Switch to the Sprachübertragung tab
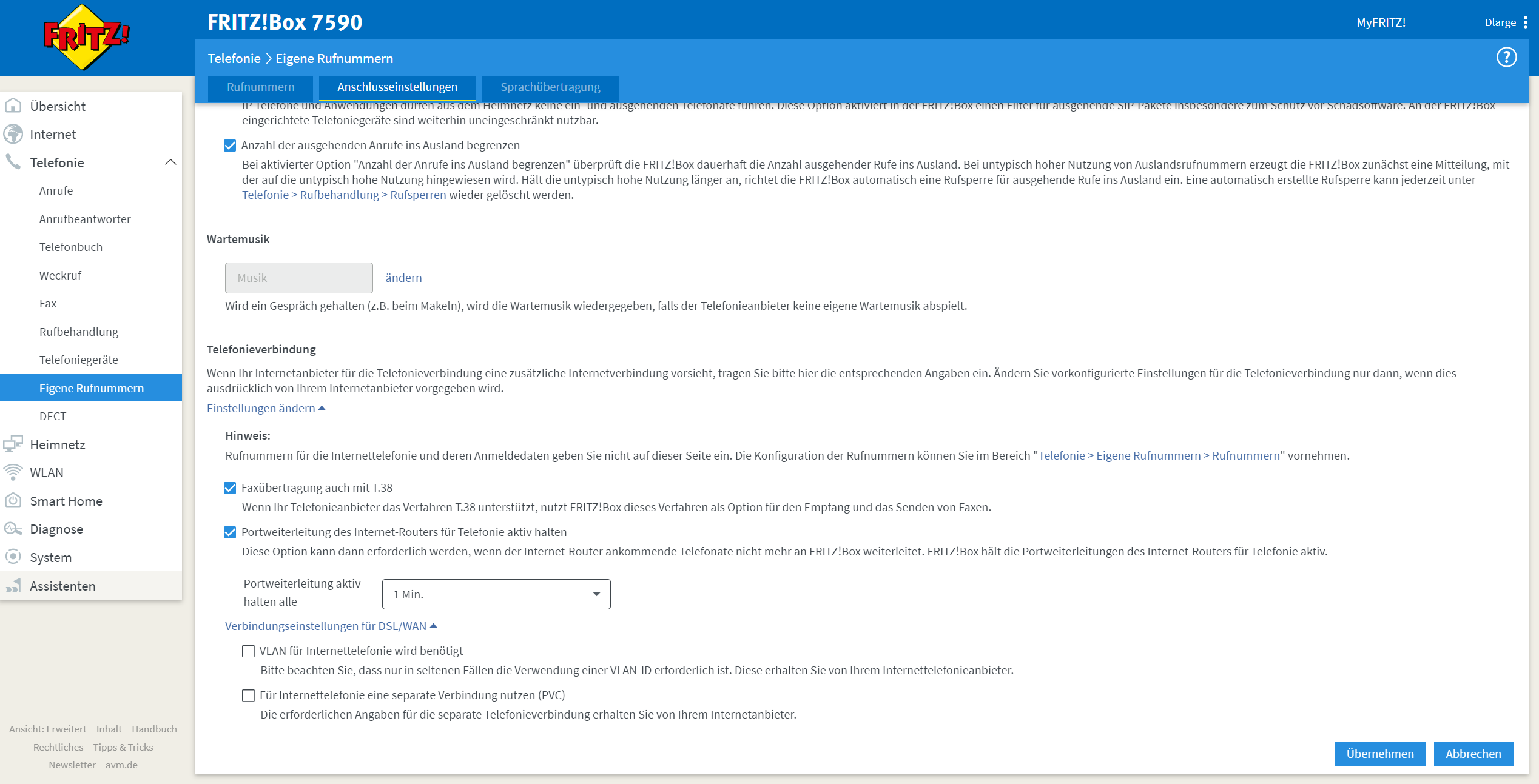The image size is (1539, 784). [550, 87]
